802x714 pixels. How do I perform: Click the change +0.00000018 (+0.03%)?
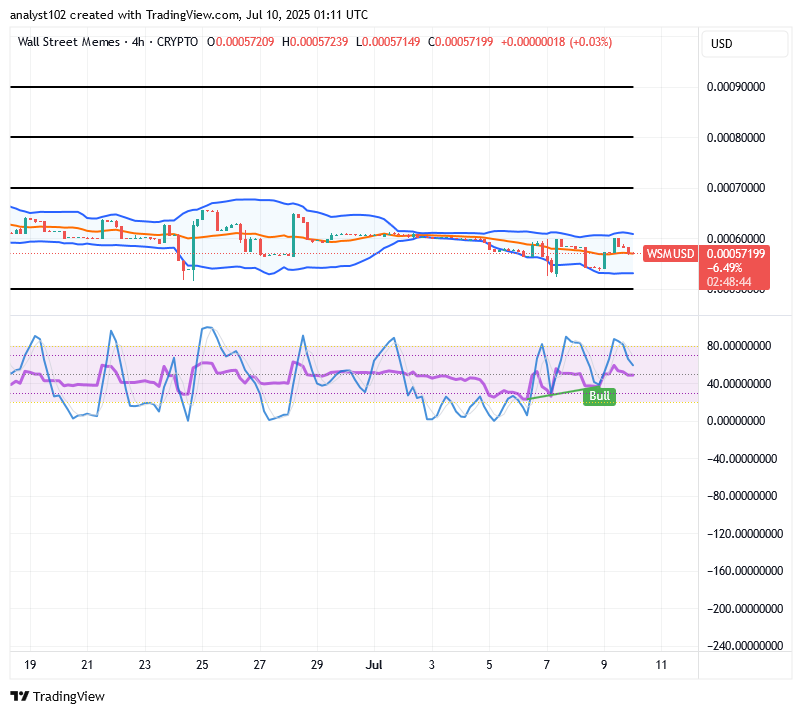556,42
